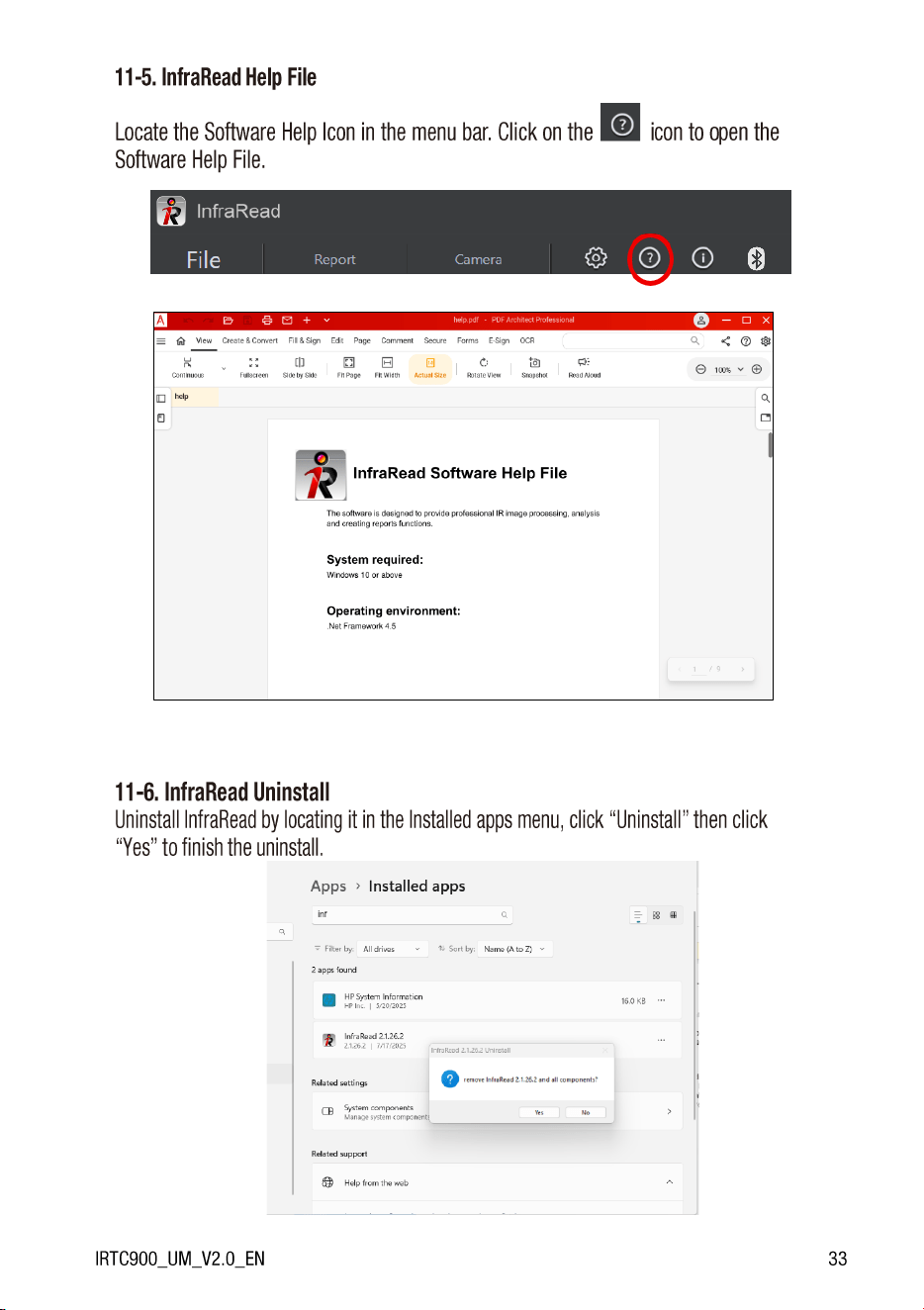Viewport: 924px width, 1310px height.
Task: Switch to Fullscreen view
Action: click(254, 367)
